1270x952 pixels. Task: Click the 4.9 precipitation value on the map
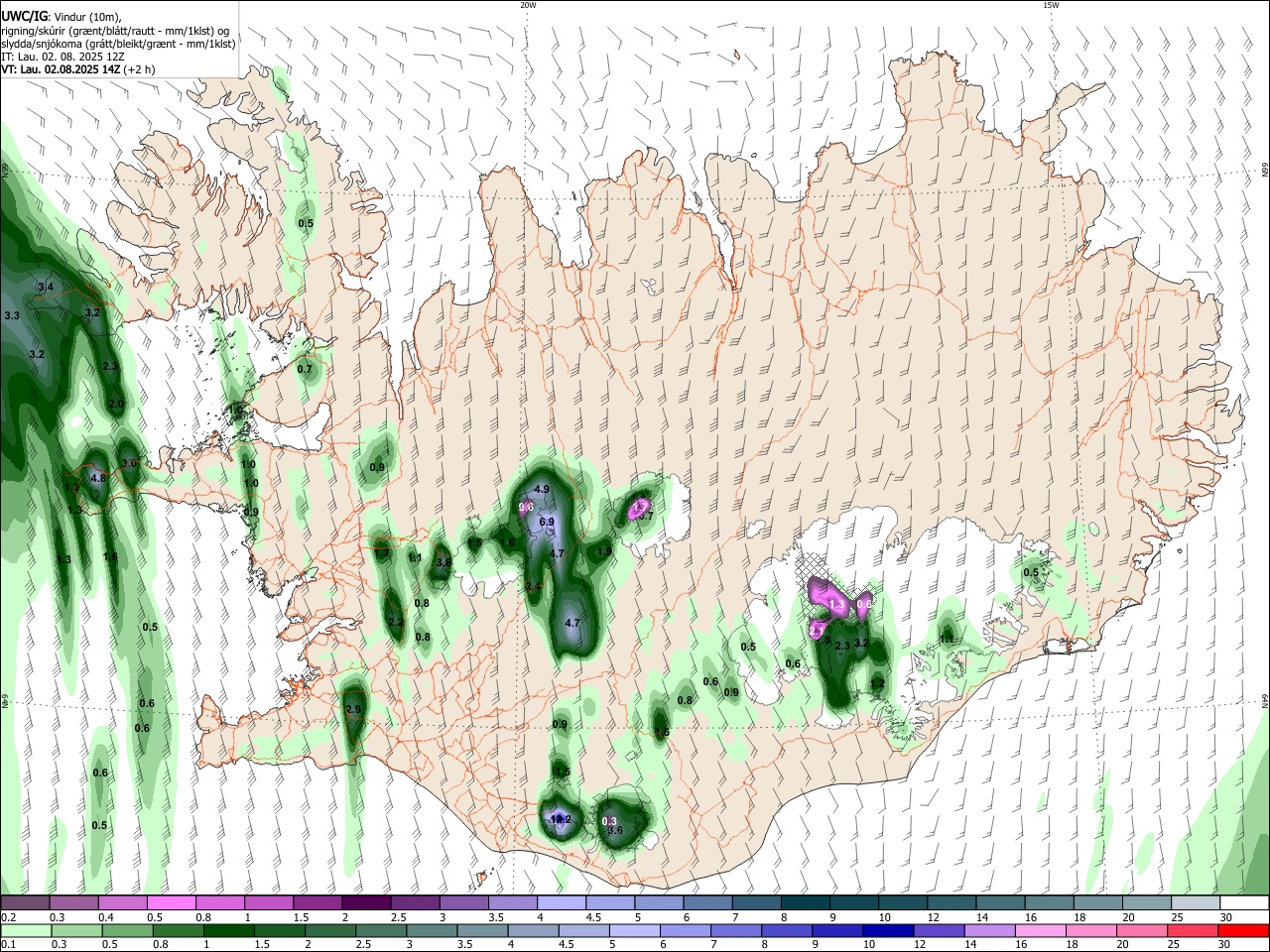pyautogui.click(x=542, y=490)
